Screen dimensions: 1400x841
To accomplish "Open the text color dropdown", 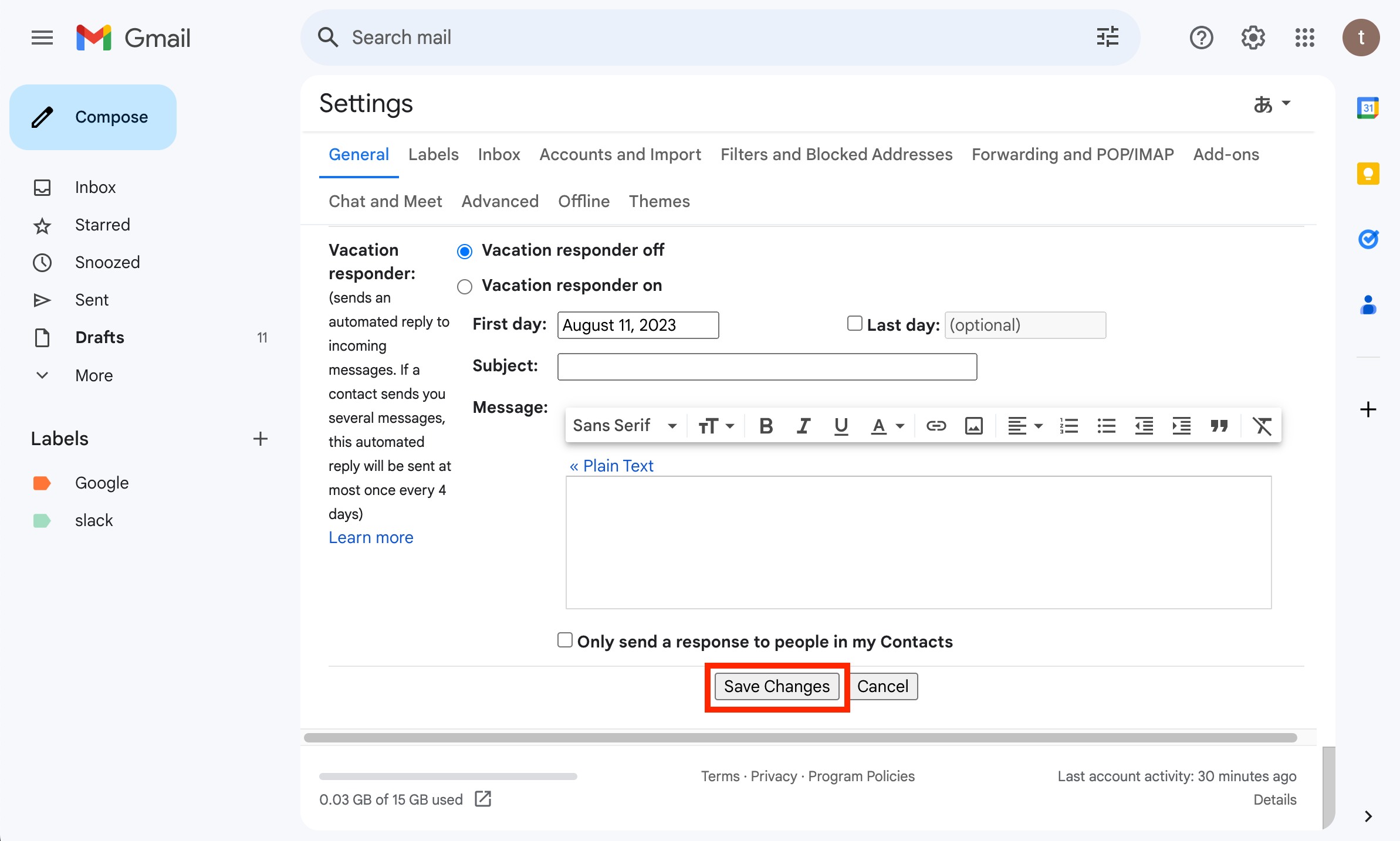I will coord(887,426).
